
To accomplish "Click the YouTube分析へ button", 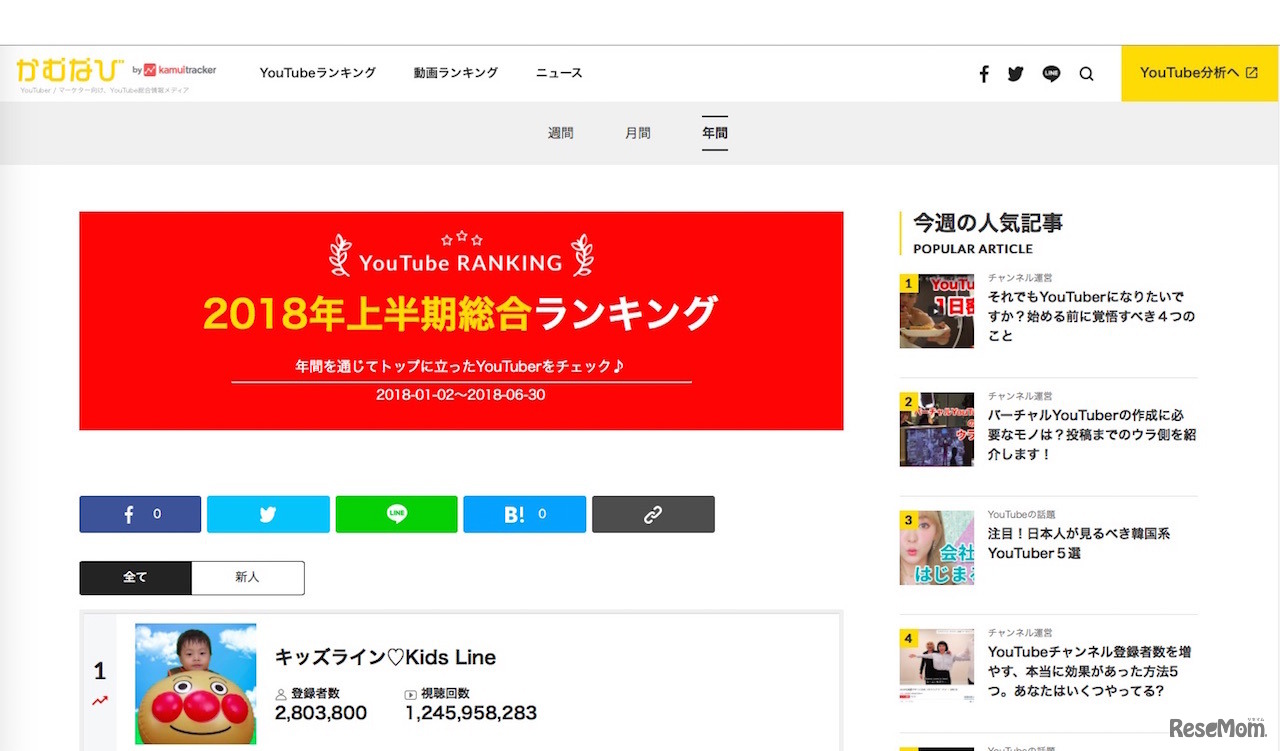I will click(1199, 73).
